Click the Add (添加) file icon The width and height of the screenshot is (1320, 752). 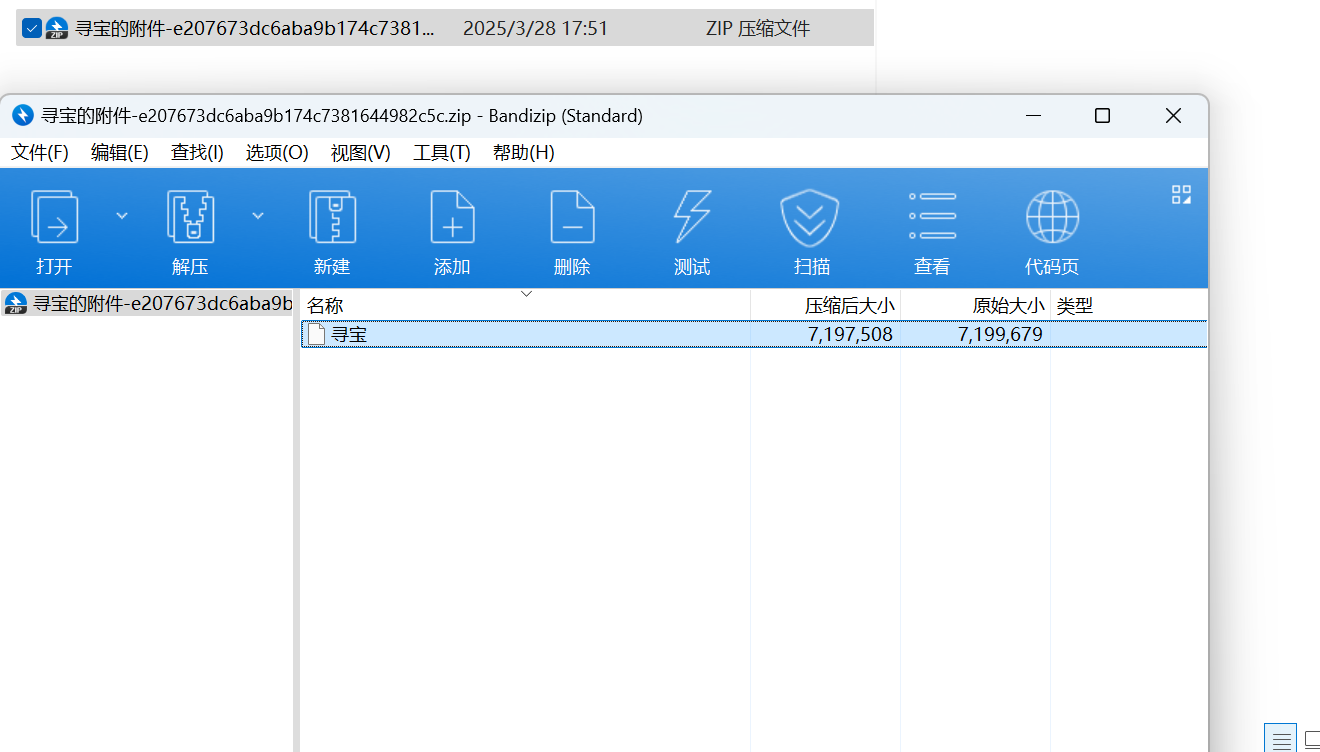coord(452,217)
